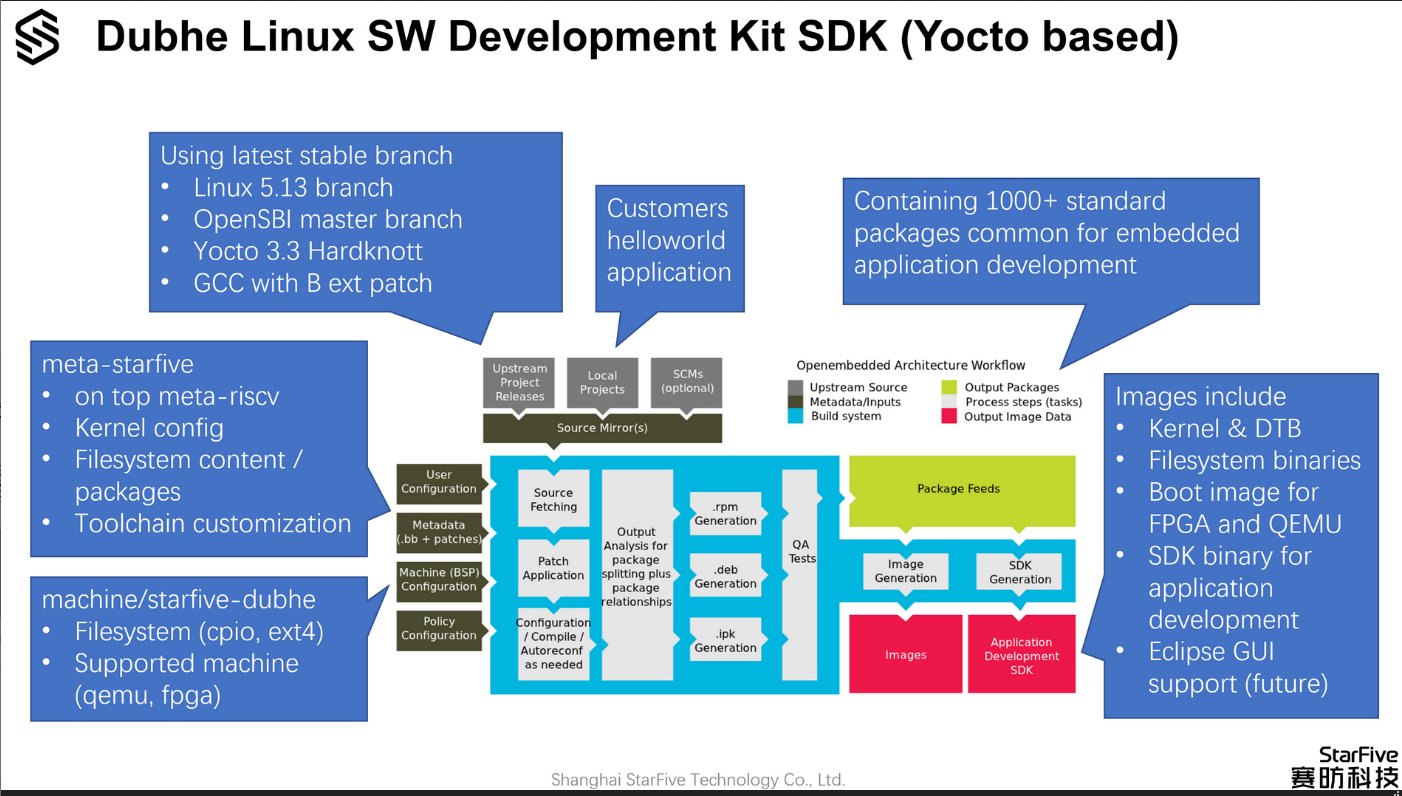
Task: Select the .ipk Generation box
Action: pos(726,641)
